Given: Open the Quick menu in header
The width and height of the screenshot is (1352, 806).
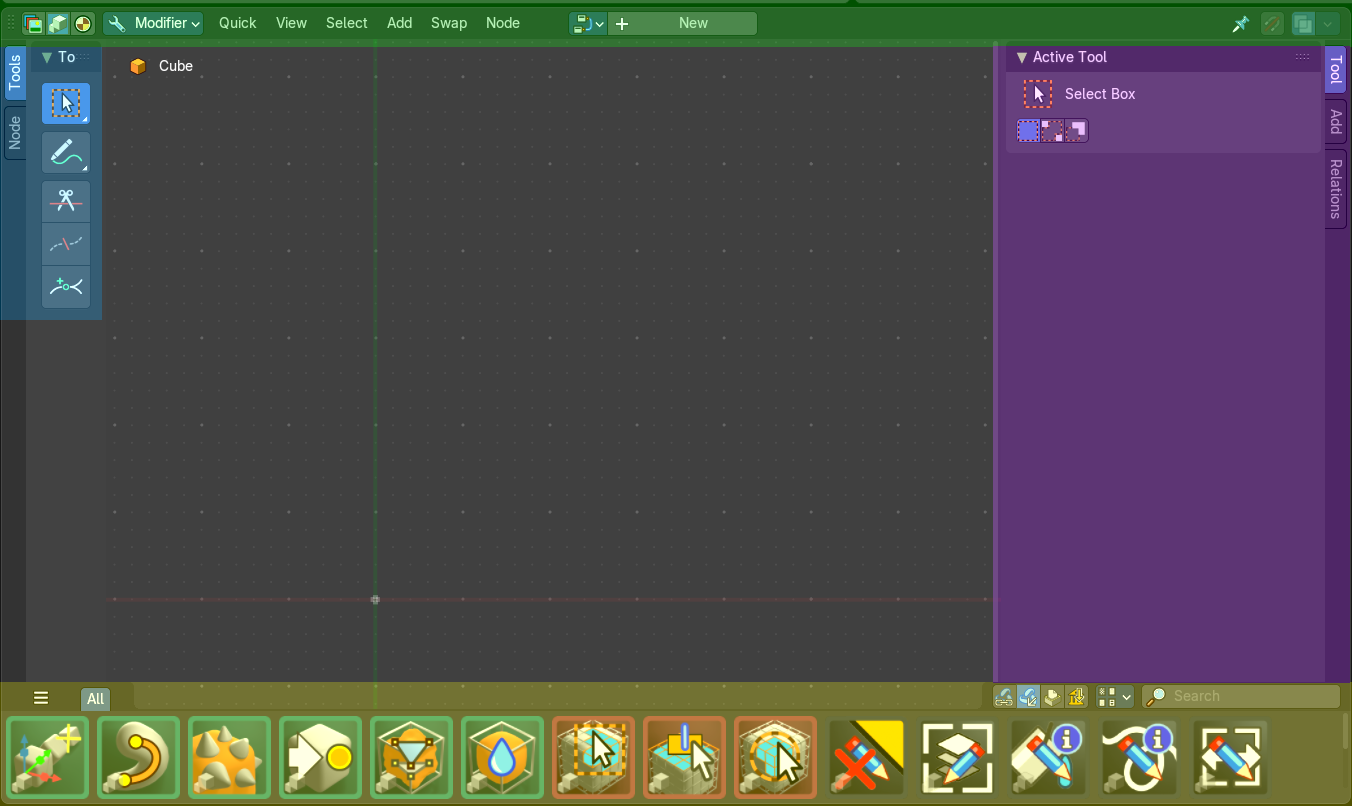Looking at the screenshot, I should tap(238, 23).
